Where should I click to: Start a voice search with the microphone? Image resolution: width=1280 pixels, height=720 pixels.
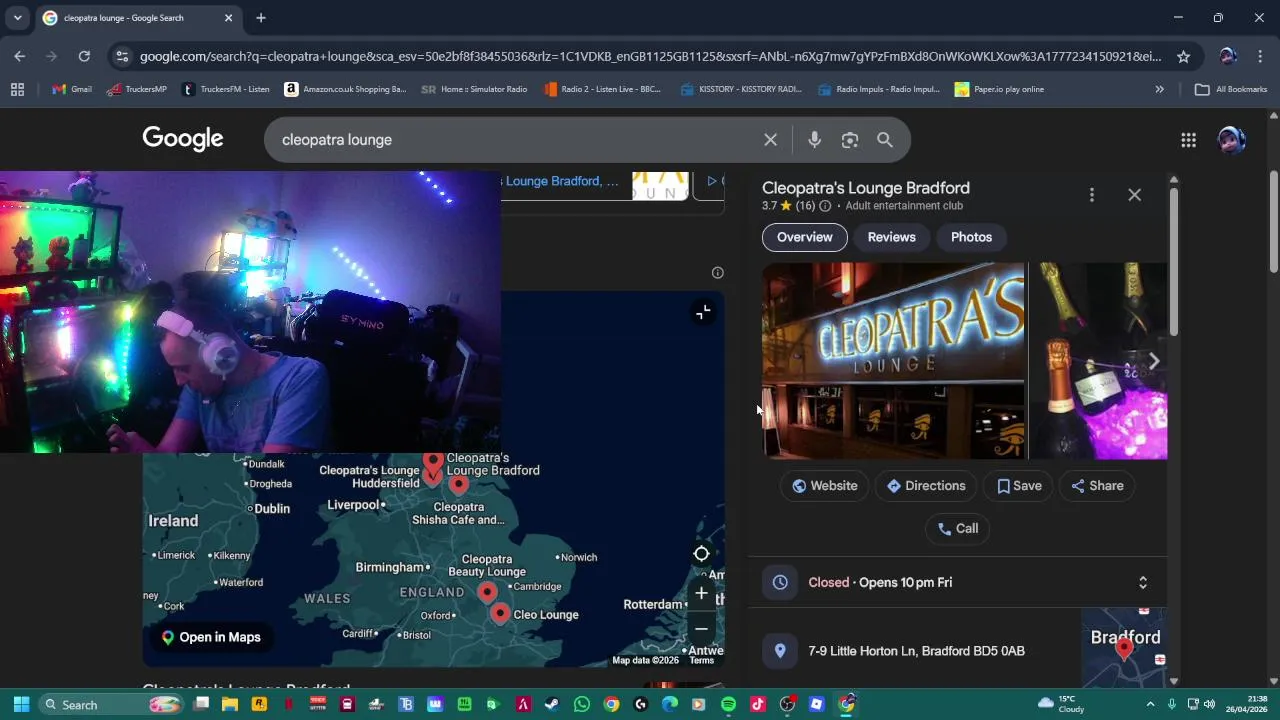(x=814, y=140)
